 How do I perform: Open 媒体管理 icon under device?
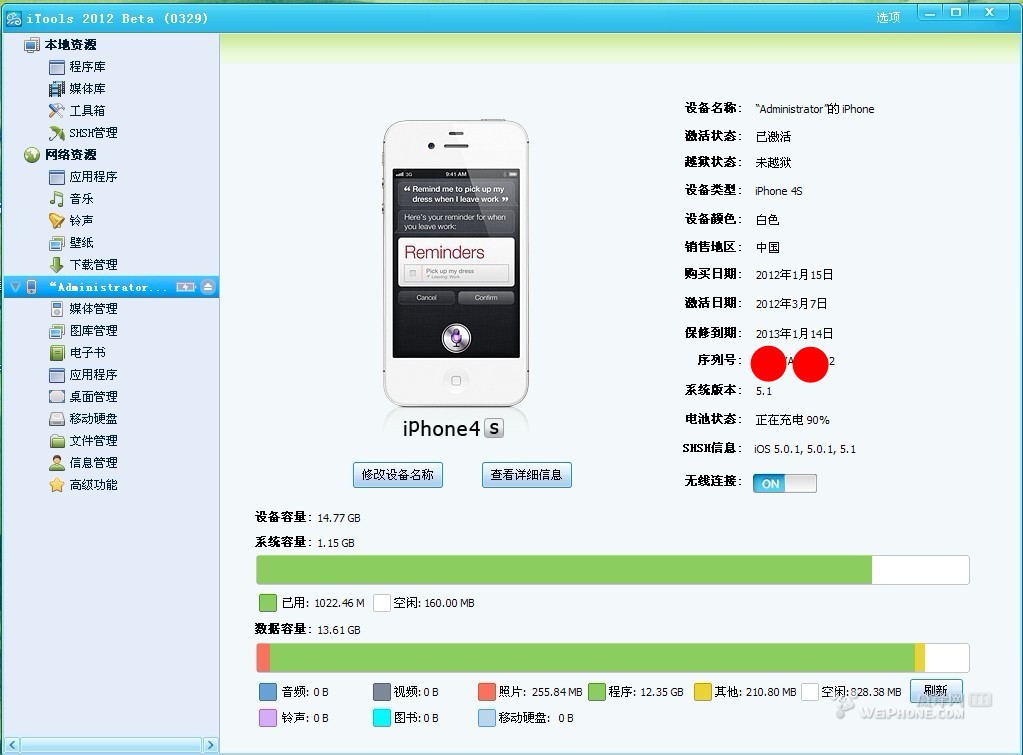point(57,309)
